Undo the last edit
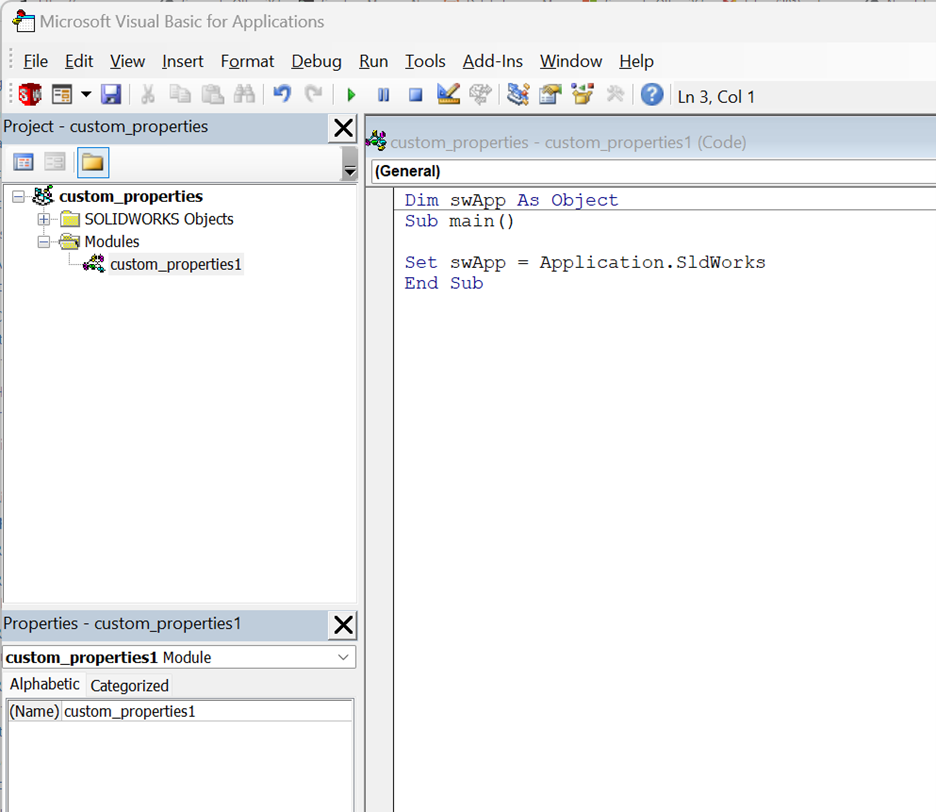This screenshot has width=936, height=812. [282, 95]
